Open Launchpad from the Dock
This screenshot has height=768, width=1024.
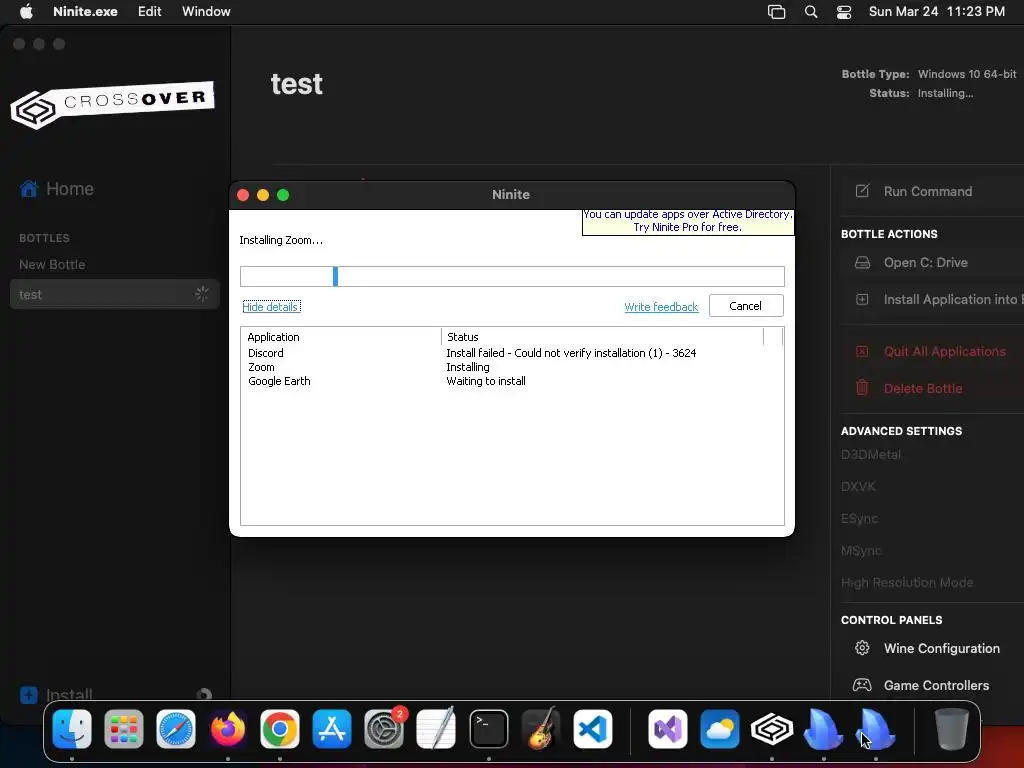123,729
